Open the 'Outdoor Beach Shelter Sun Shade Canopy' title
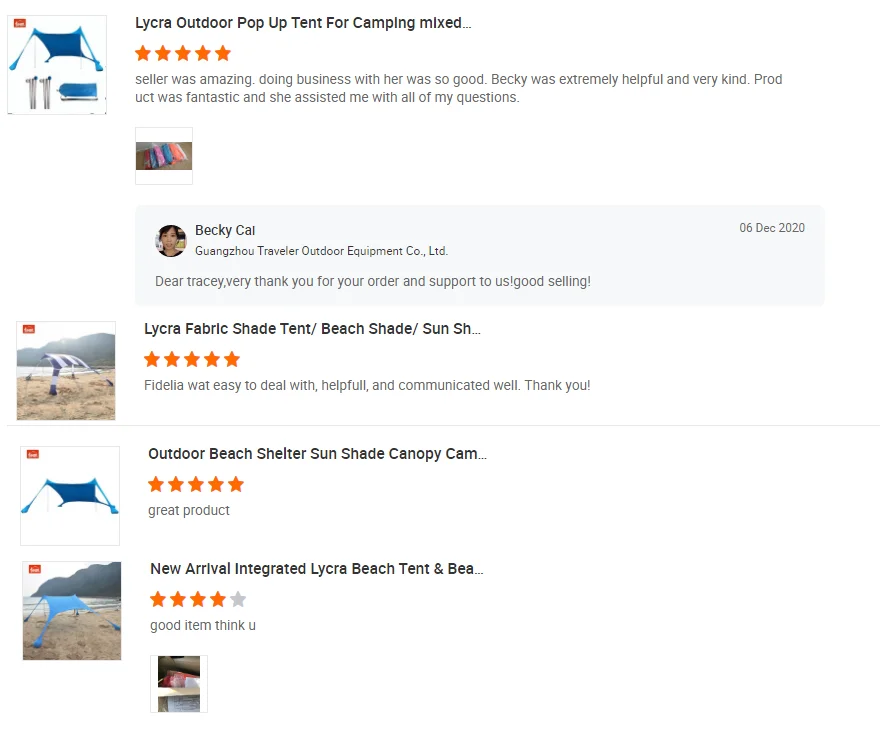This screenshot has height=732, width=882. click(x=317, y=454)
